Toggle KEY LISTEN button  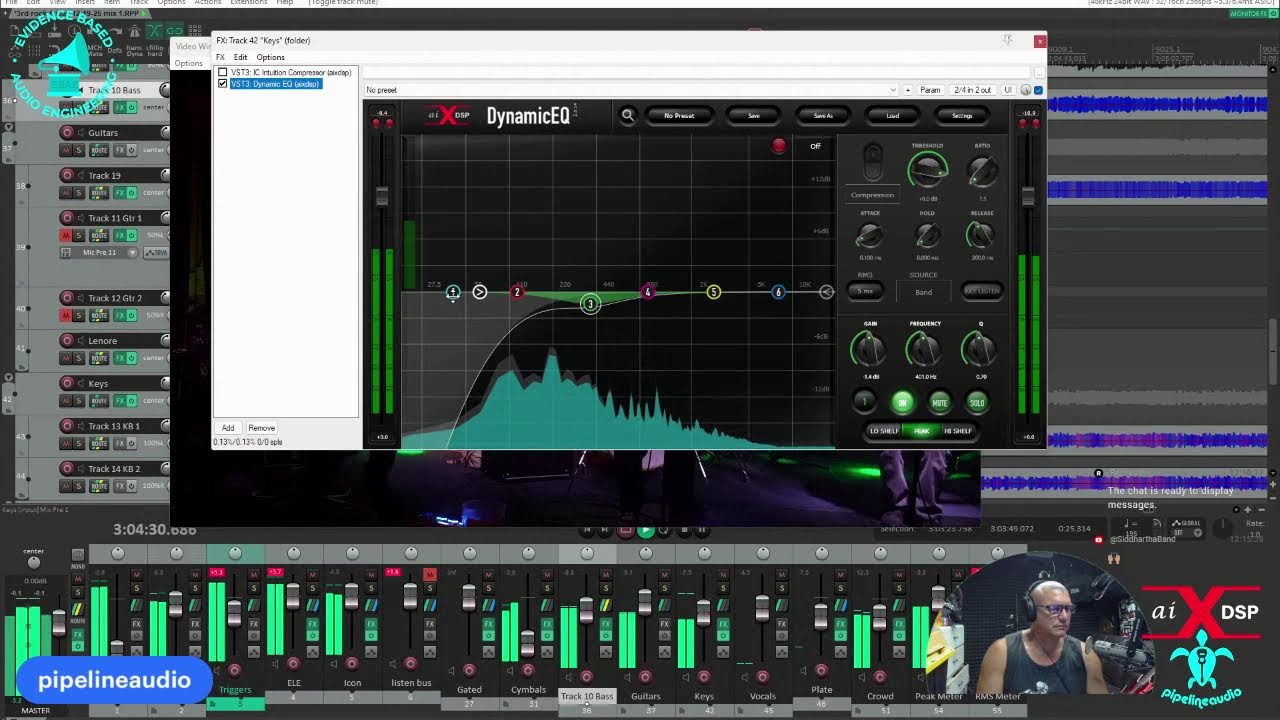coord(981,291)
